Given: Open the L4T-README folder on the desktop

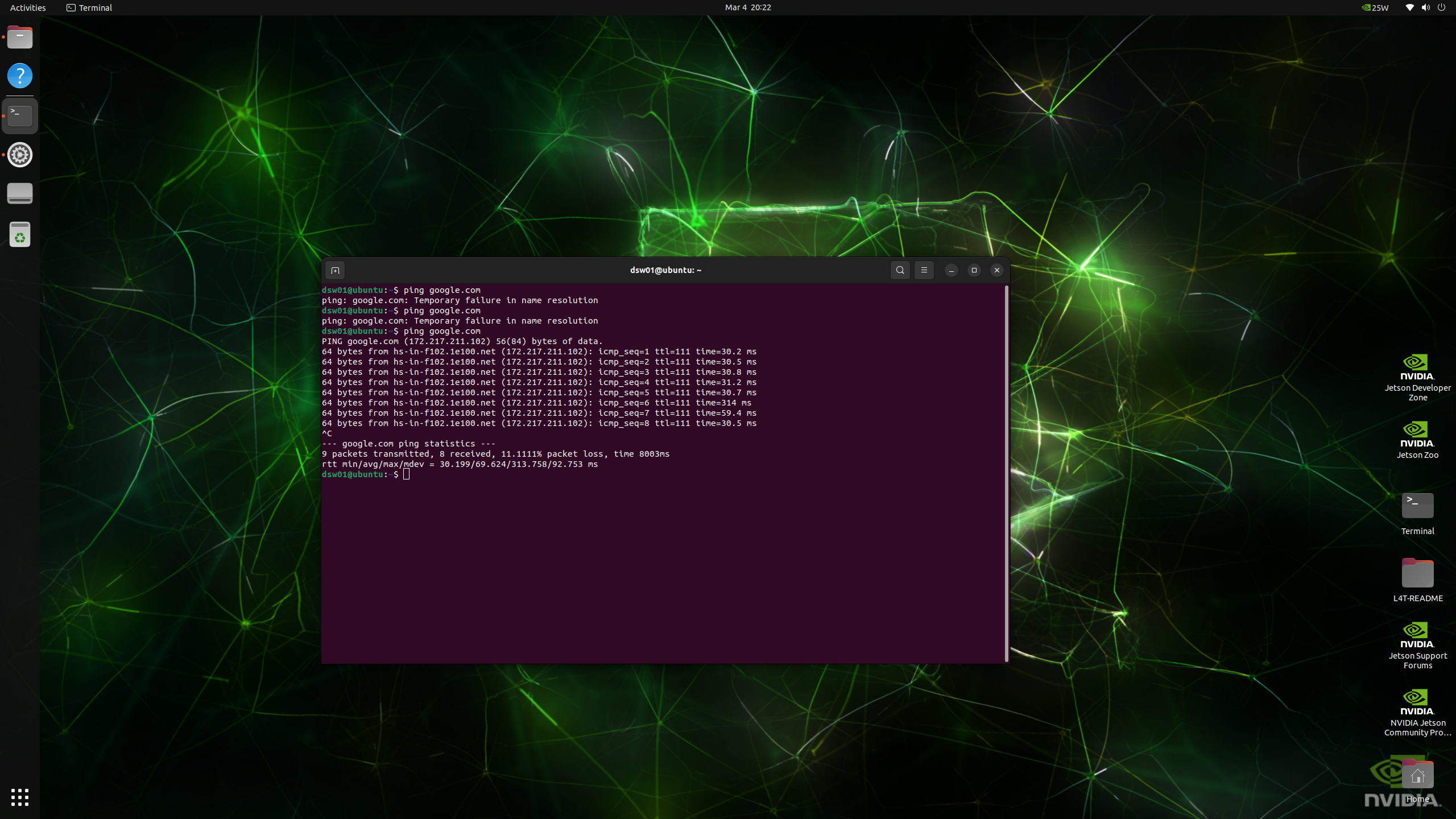Looking at the screenshot, I should (1417, 573).
